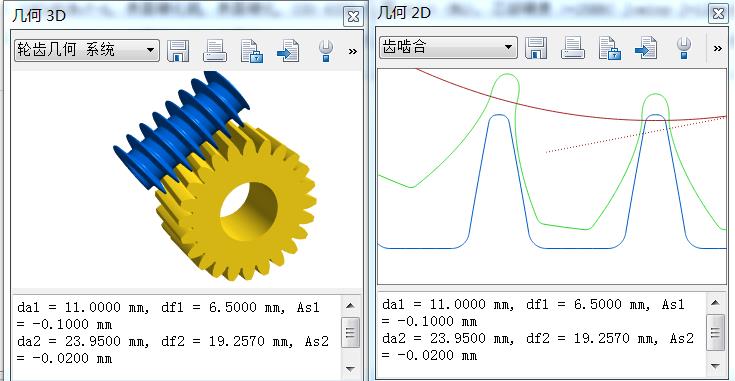Close the 几何 2D panel
Image resolution: width=735 pixels, height=381 pixels.
click(718, 14)
